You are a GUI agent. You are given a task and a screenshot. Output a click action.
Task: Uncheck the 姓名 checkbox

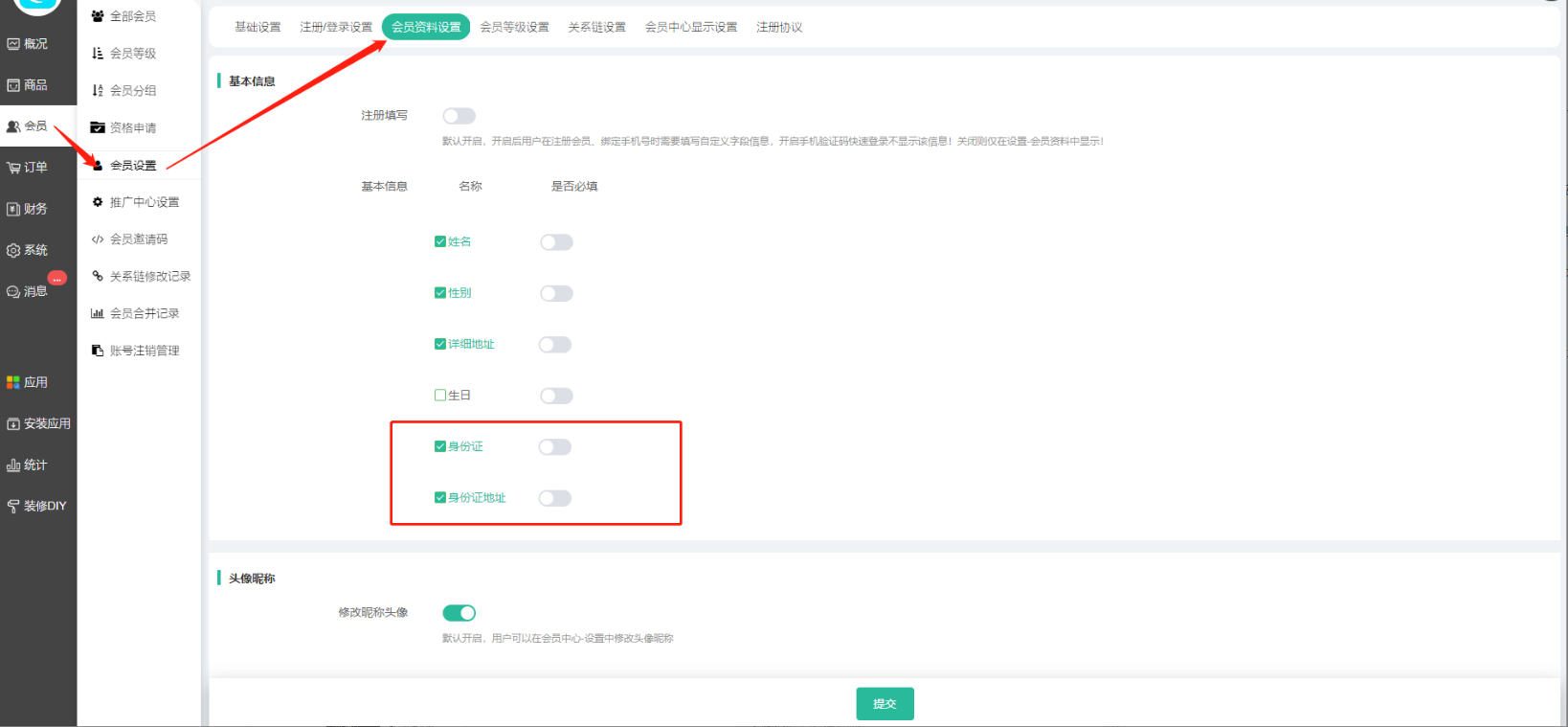(x=440, y=241)
